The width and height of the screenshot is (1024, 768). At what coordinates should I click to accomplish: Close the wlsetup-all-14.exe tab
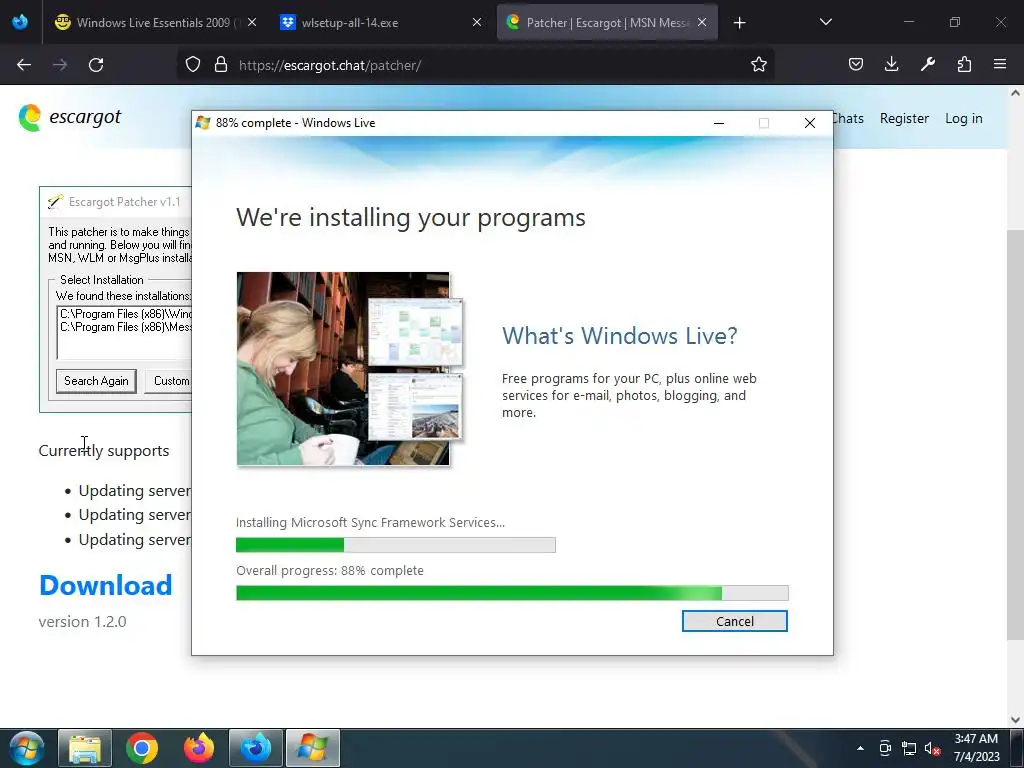(x=477, y=22)
